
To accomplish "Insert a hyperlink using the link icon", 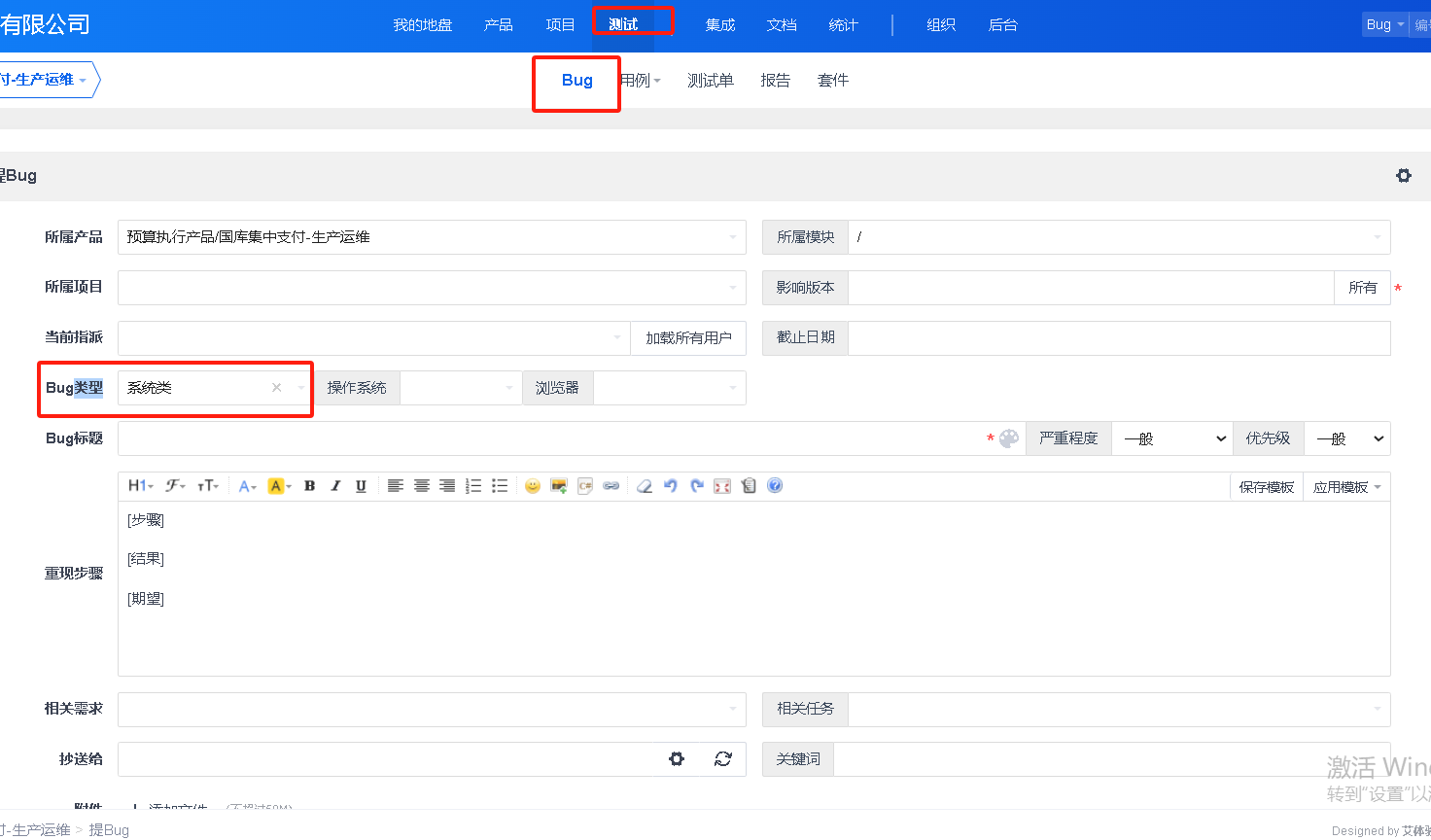I will pyautogui.click(x=611, y=486).
